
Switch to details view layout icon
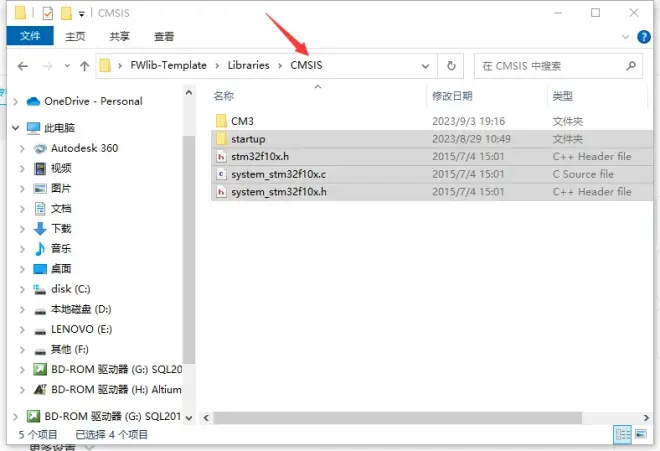pos(623,434)
